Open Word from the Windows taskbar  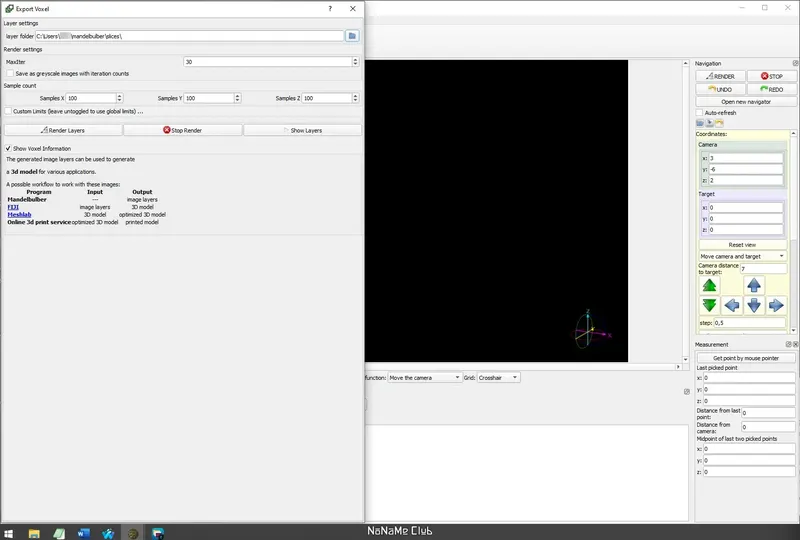coord(83,533)
